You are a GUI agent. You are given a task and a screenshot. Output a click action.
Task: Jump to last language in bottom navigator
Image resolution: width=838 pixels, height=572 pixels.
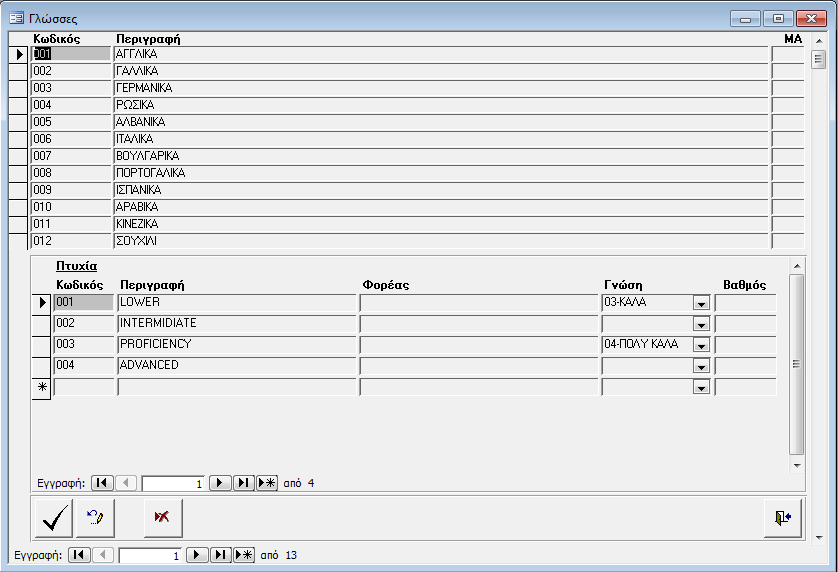point(221,555)
